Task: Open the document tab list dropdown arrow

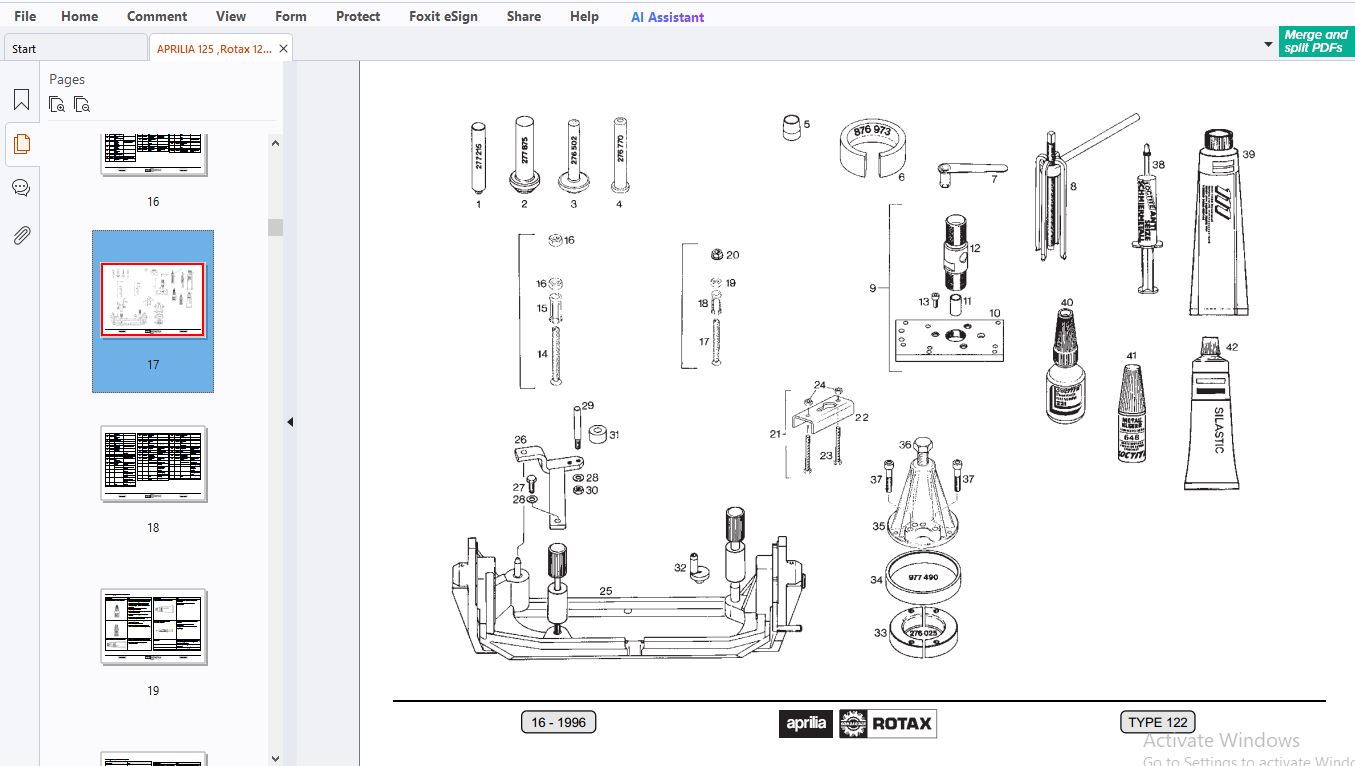Action: tap(1268, 45)
